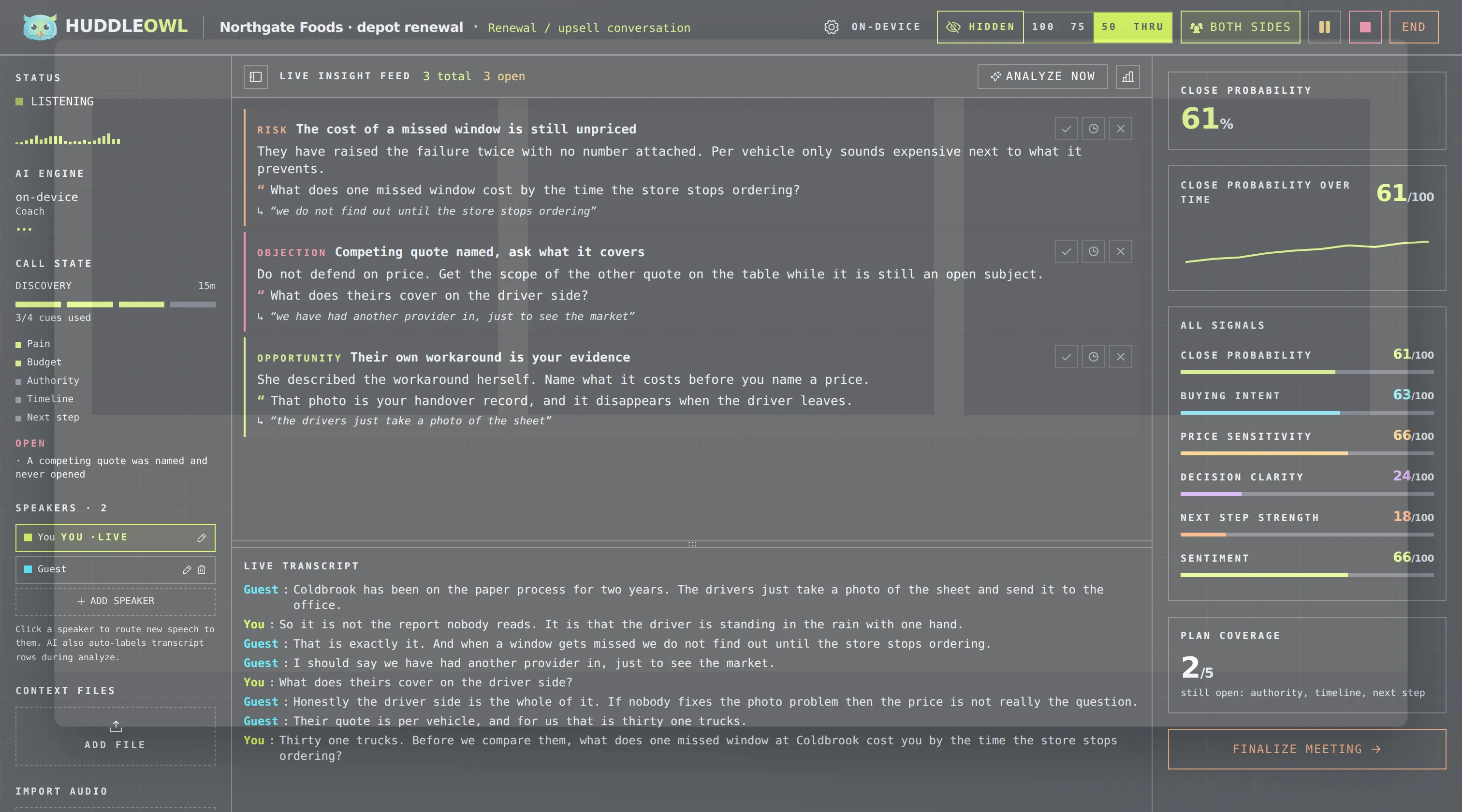The image size is (1462, 812).
Task: Toggle the Both Sides capture button
Action: [1240, 27]
